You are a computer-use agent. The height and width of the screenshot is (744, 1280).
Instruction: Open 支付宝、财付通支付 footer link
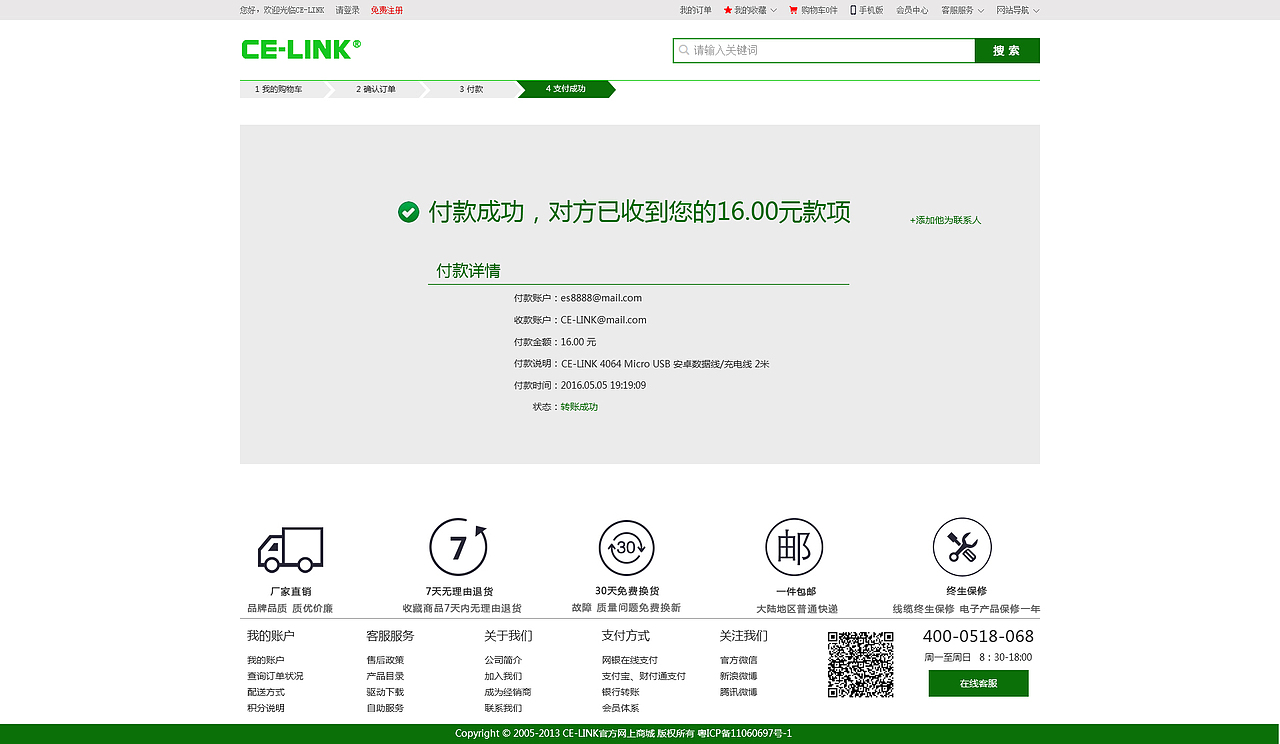(644, 676)
